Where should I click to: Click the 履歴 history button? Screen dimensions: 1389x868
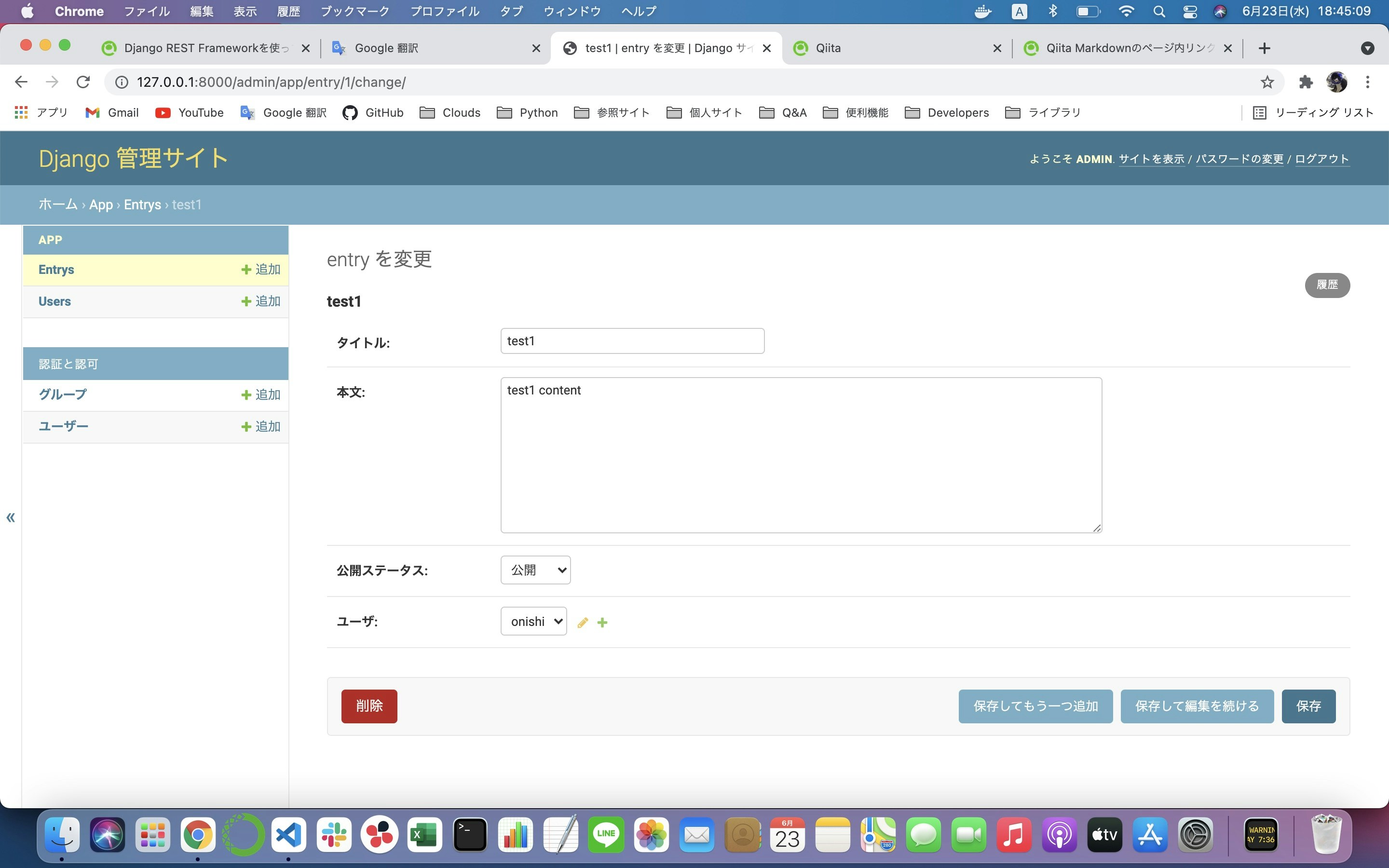1327,285
